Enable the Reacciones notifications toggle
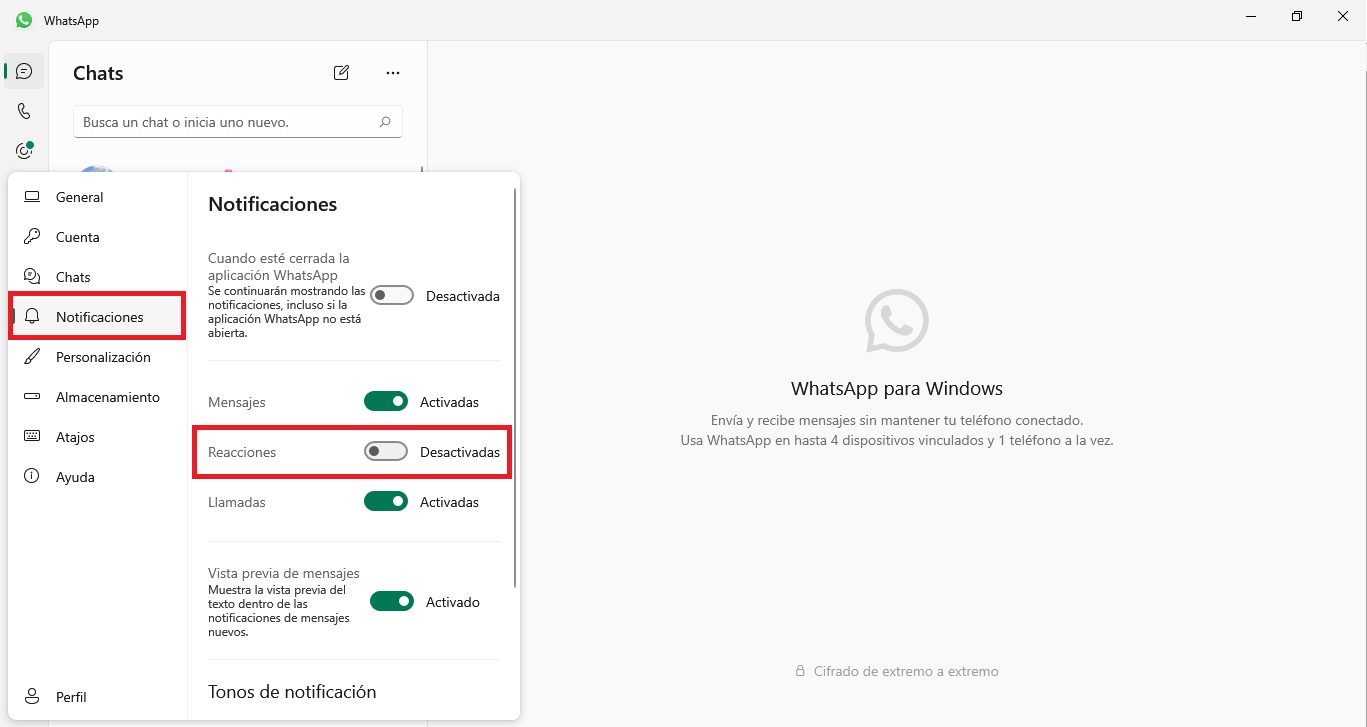 (386, 452)
